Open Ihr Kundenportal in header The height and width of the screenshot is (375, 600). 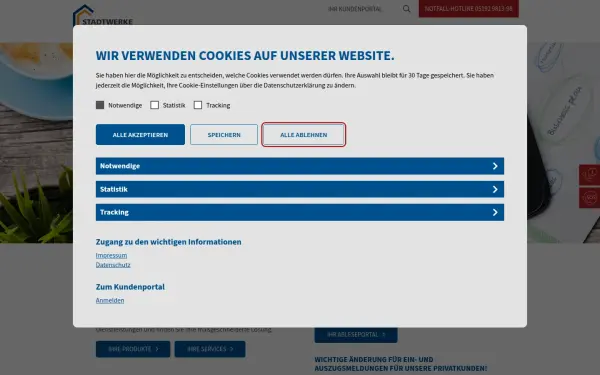(355, 9)
